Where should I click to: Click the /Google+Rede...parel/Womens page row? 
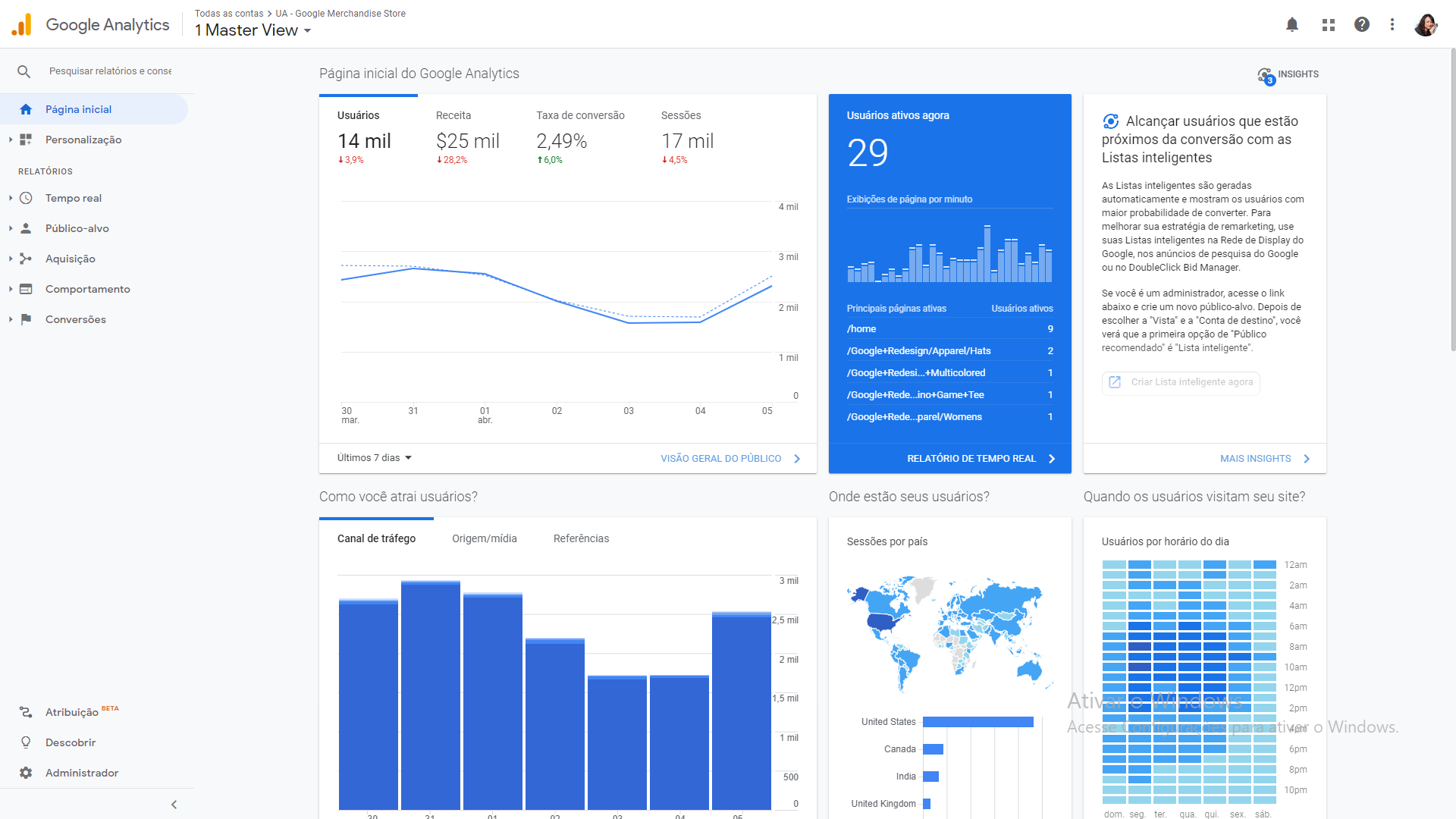coord(949,417)
